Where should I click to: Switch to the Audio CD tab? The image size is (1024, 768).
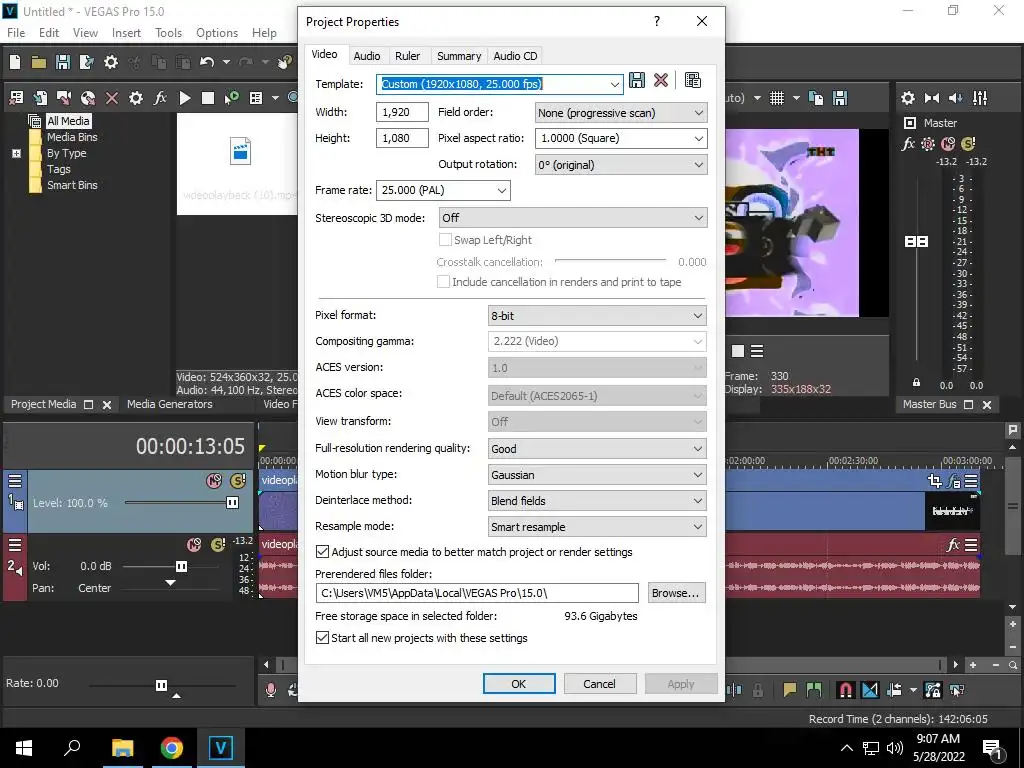pyautogui.click(x=515, y=56)
